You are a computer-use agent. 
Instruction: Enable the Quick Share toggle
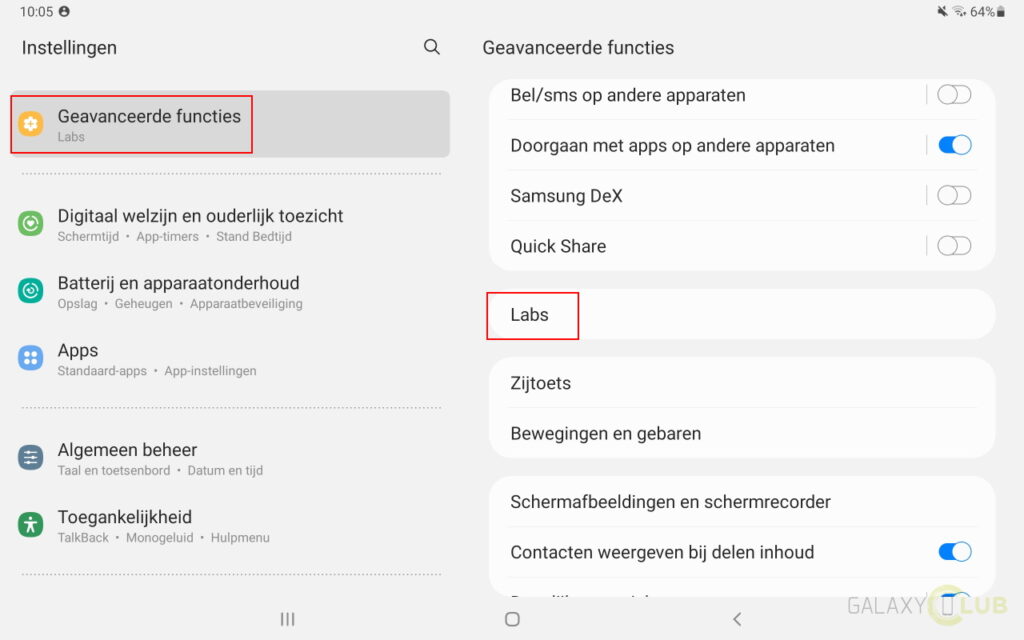click(x=954, y=246)
